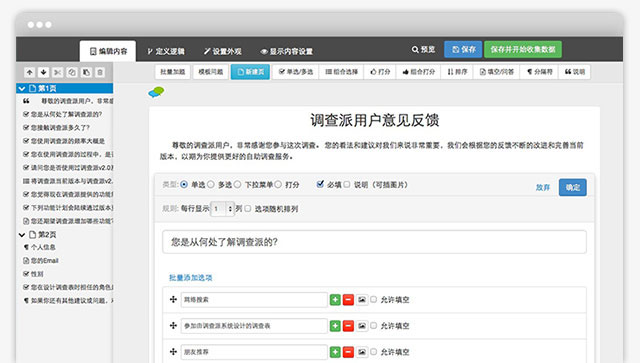Collapse the 第1页 tree node
This screenshot has width=640, height=363.
coord(22,88)
